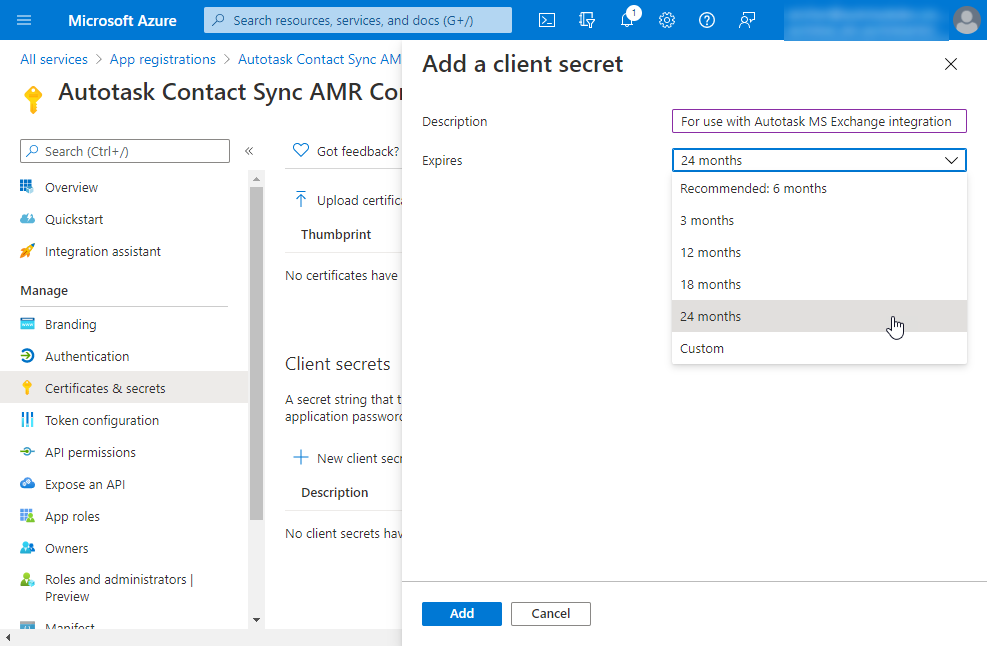The height and width of the screenshot is (646, 987).
Task: Toggle the Expires dropdown box
Action: point(818,160)
